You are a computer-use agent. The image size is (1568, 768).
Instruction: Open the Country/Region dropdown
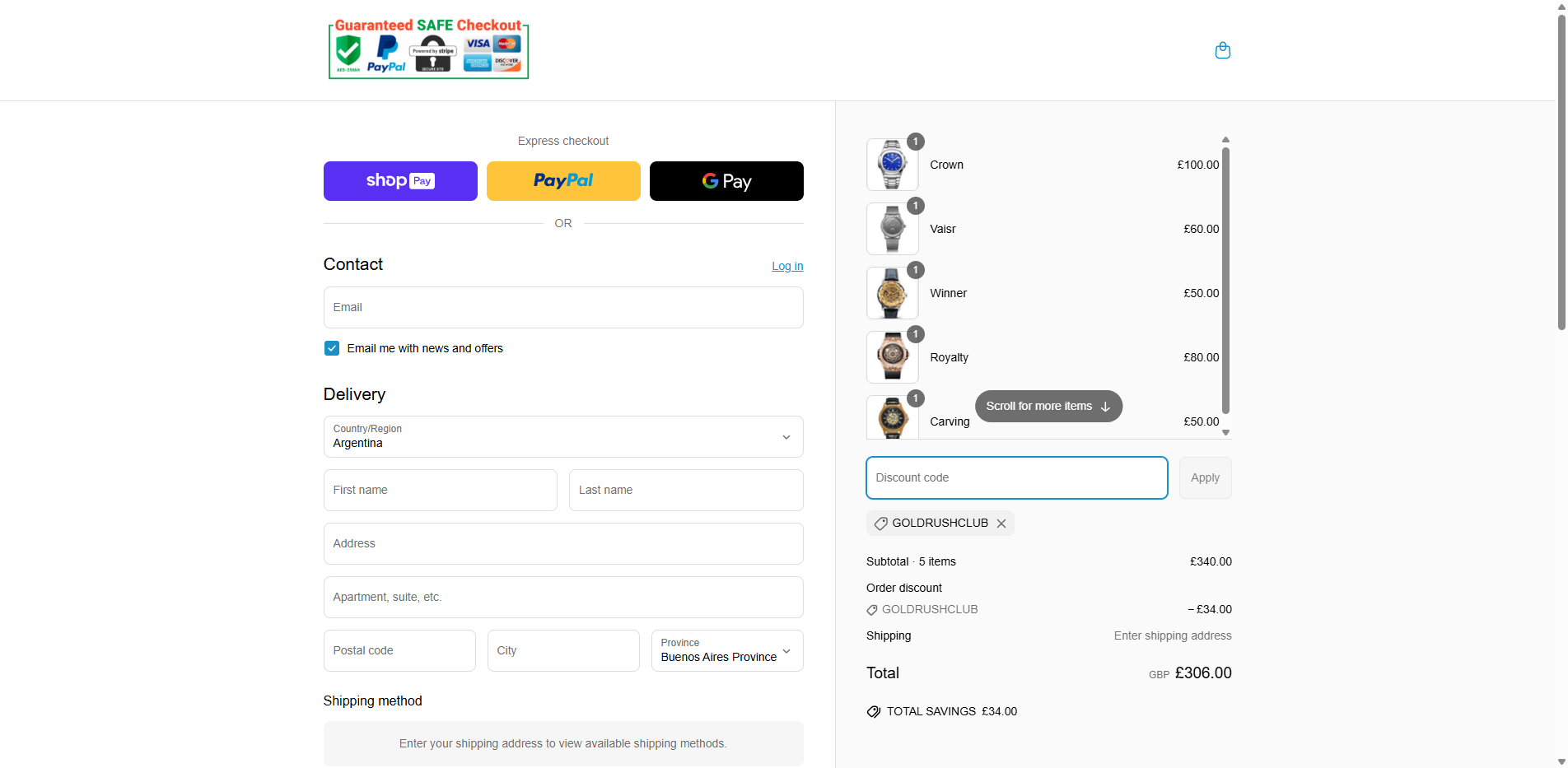[563, 436]
